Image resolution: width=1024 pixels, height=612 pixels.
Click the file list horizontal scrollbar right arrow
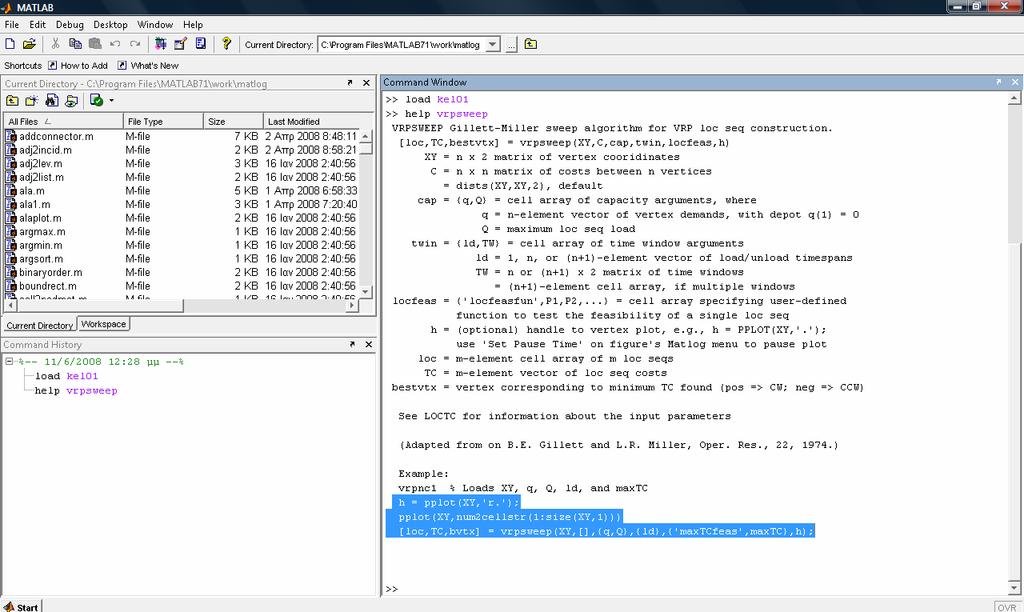[353, 305]
